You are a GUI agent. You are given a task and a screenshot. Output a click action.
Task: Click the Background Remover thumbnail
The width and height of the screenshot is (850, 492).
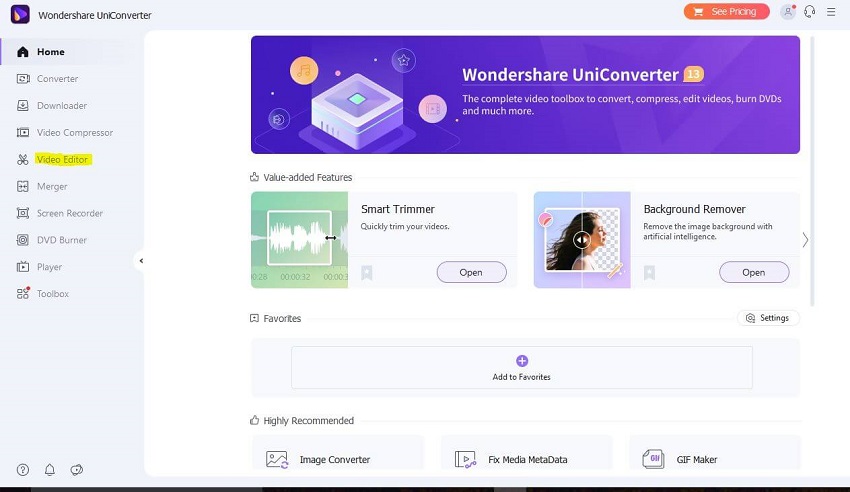(582, 239)
